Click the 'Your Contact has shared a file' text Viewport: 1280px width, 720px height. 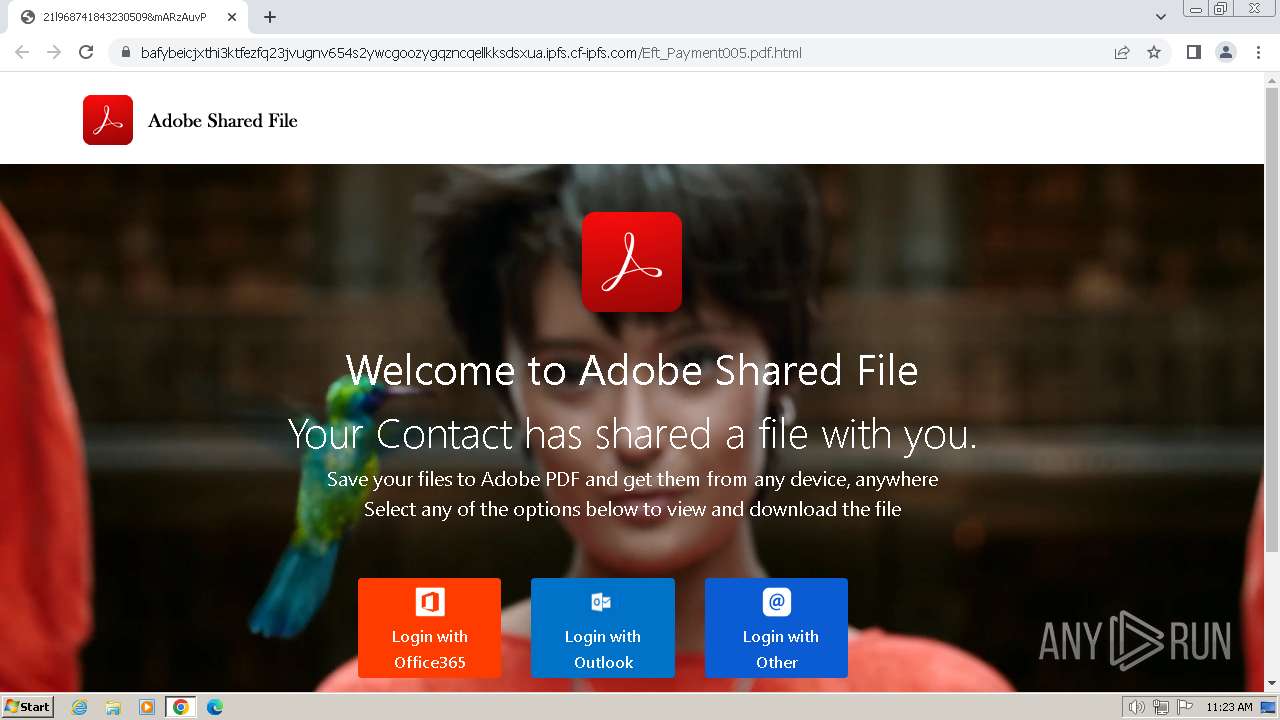point(632,434)
